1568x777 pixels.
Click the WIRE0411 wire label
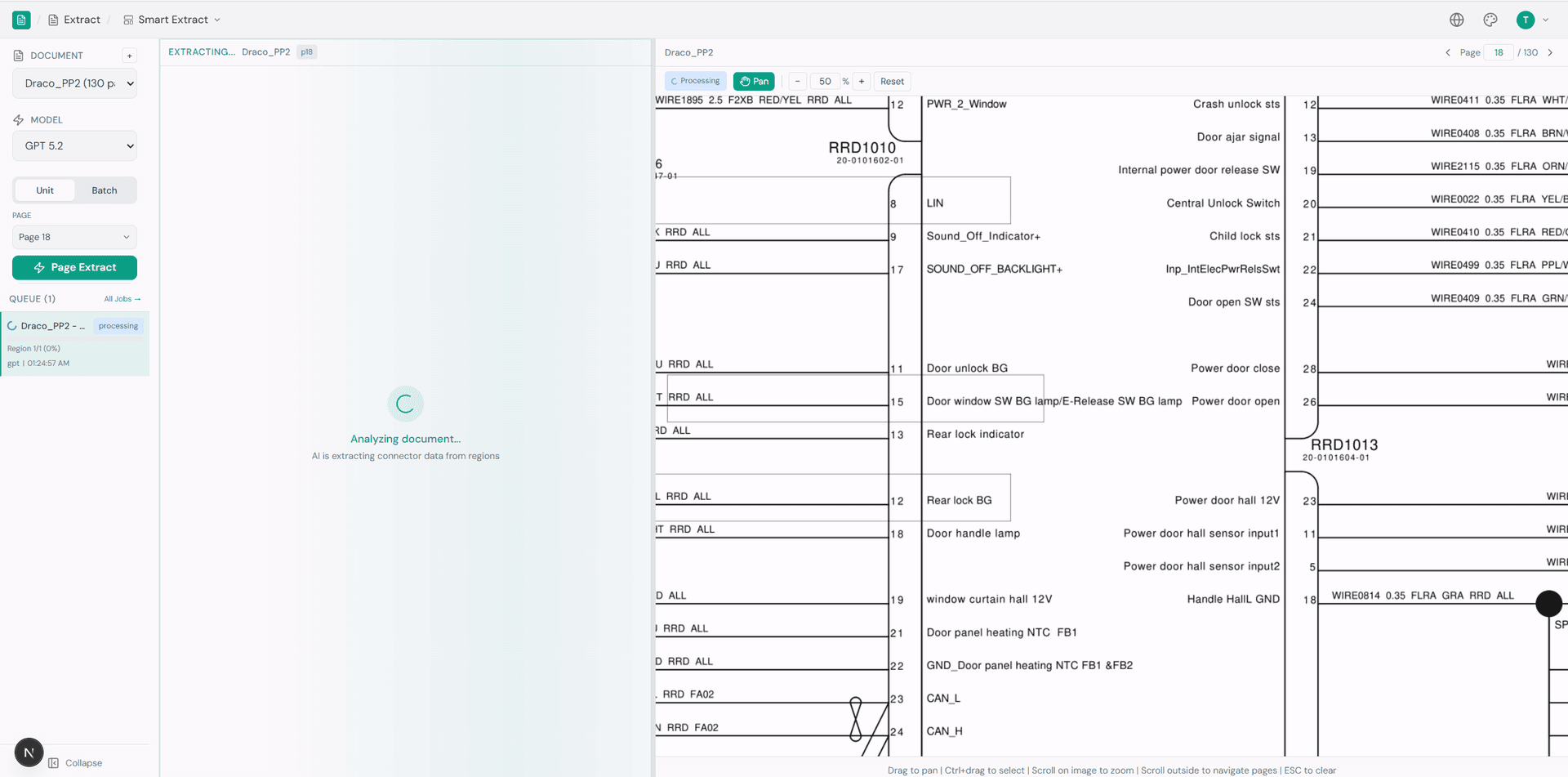click(1498, 100)
